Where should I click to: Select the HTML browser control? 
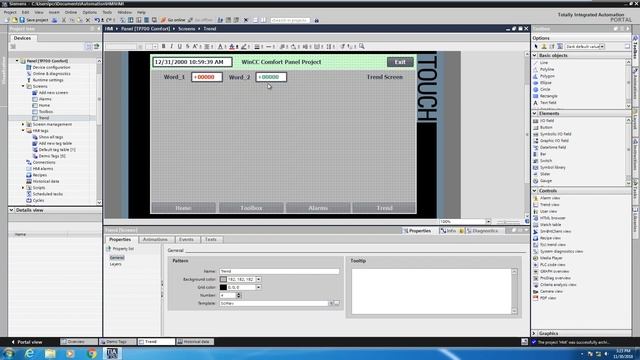(x=553, y=218)
